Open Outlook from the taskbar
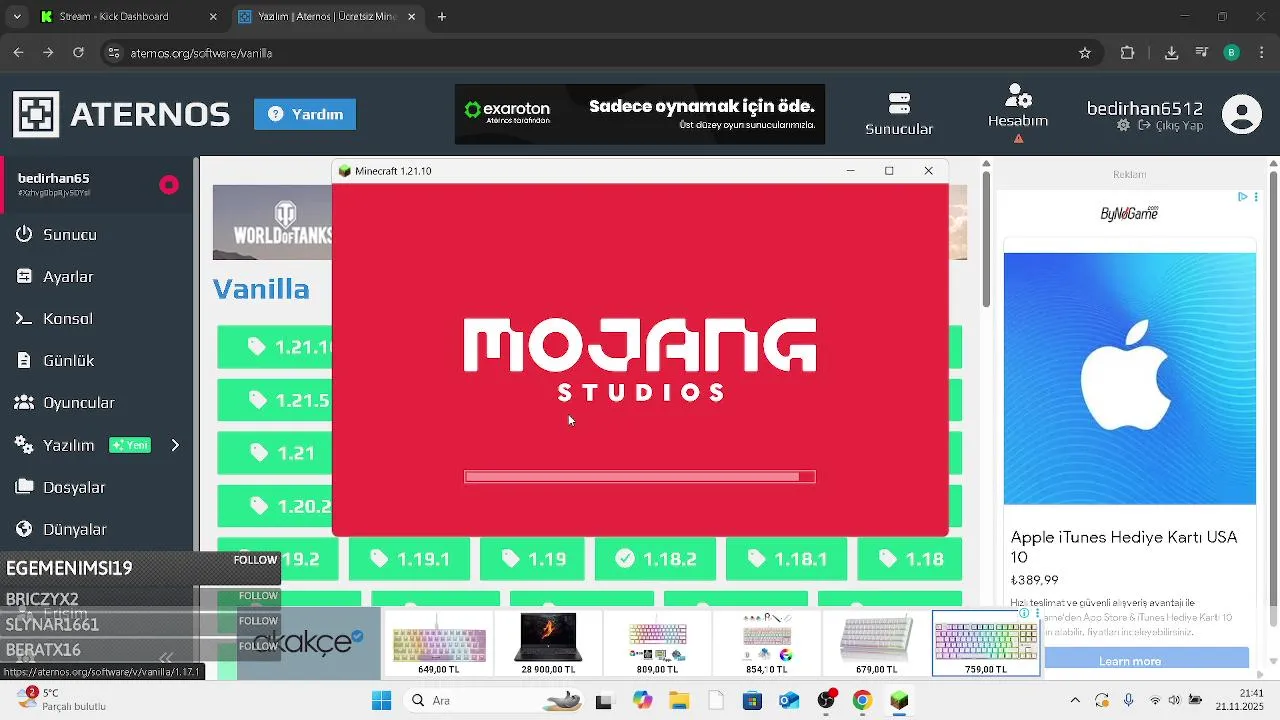The image size is (1280, 720). [x=789, y=701]
